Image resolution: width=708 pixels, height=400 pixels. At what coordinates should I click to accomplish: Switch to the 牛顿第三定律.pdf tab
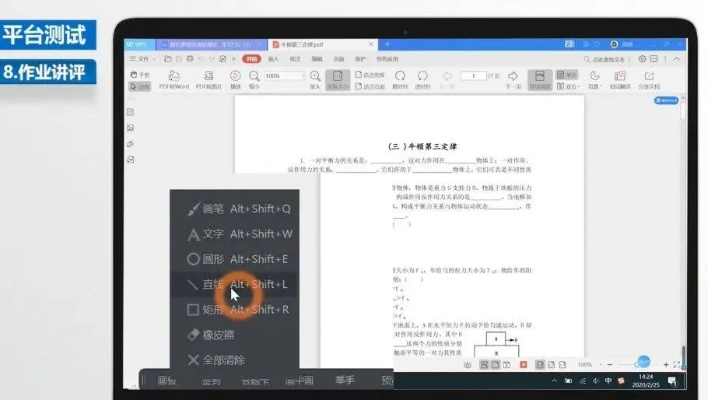pos(309,44)
